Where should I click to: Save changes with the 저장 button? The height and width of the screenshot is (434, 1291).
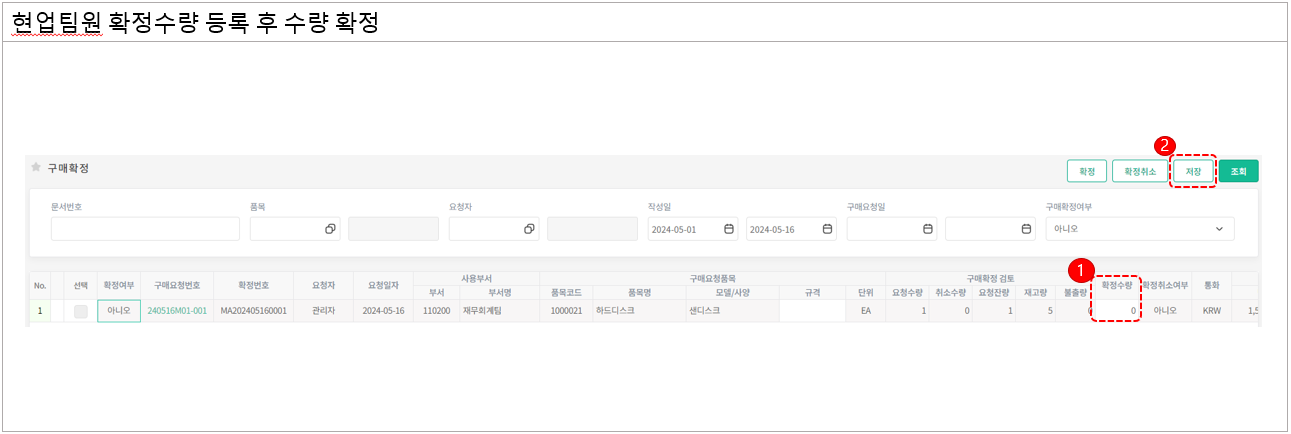point(1193,171)
